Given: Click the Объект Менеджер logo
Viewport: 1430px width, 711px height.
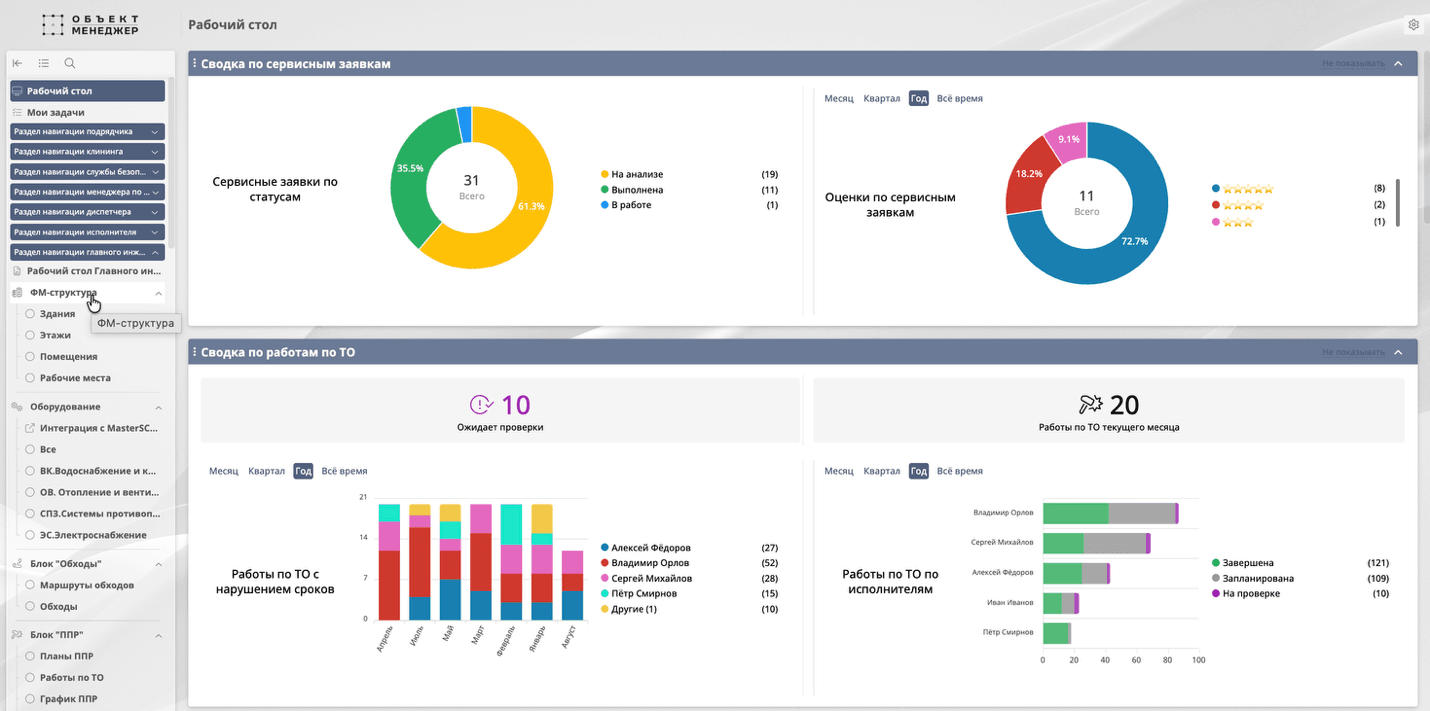Looking at the screenshot, I should (x=92, y=25).
